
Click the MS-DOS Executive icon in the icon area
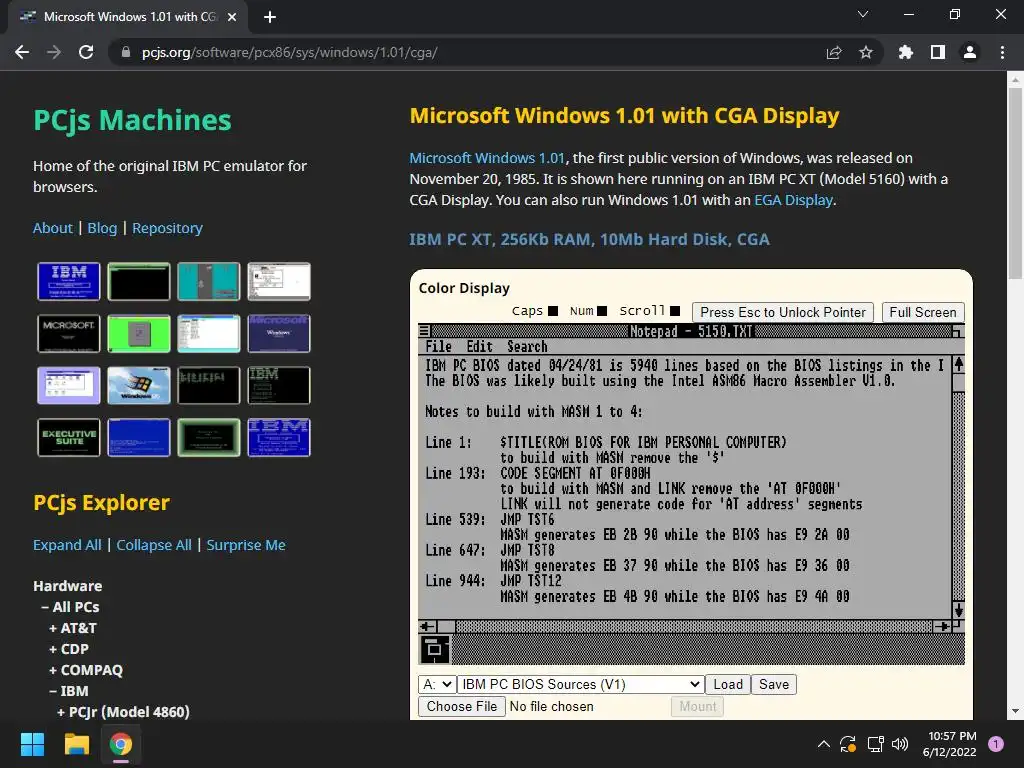pos(434,649)
